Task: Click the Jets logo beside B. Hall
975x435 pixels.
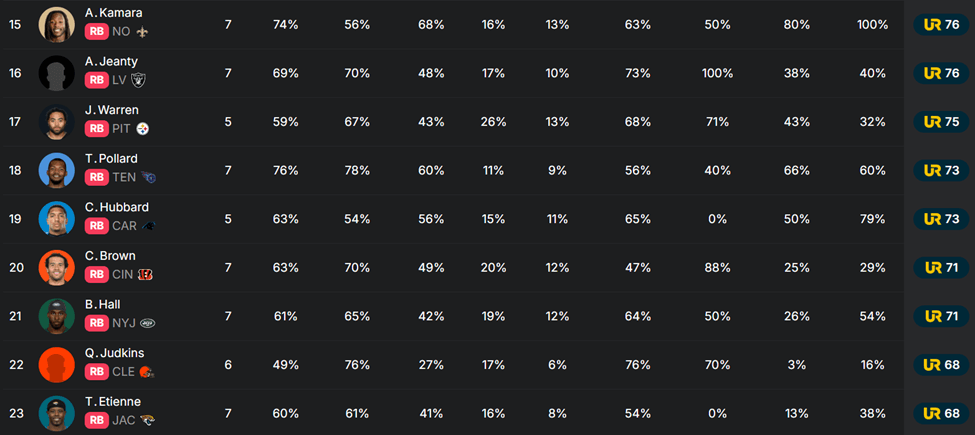Action: (147, 323)
